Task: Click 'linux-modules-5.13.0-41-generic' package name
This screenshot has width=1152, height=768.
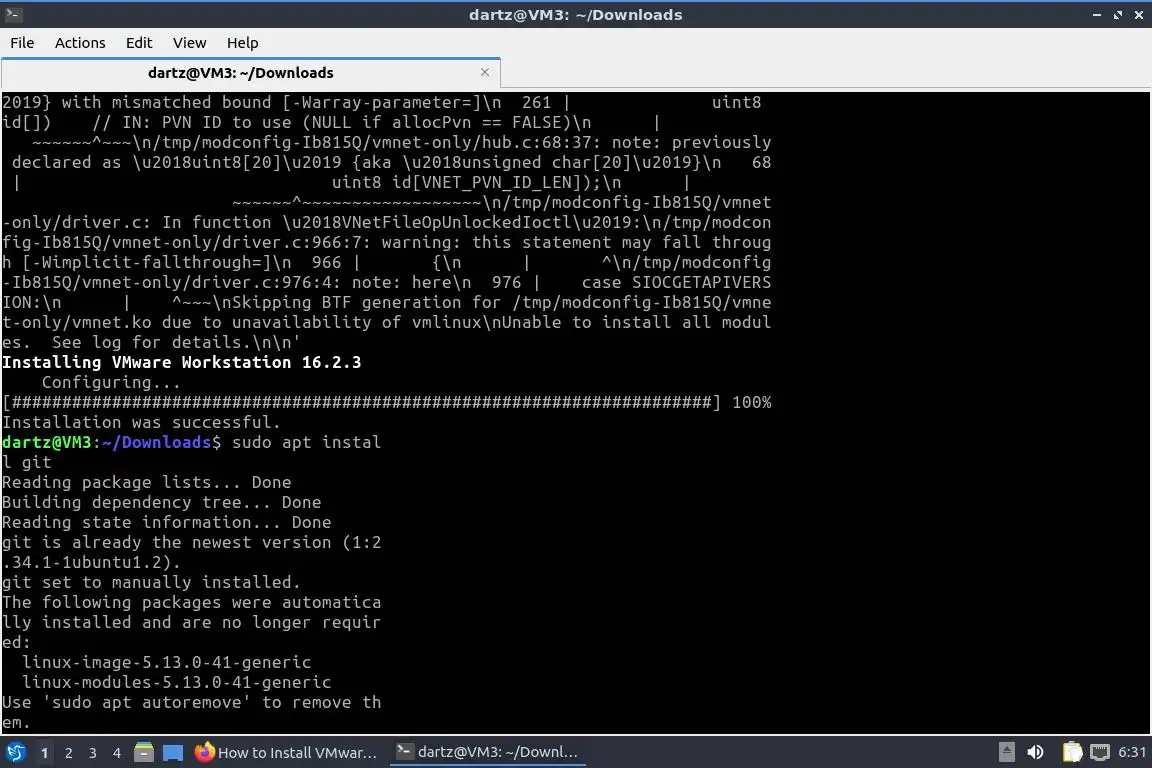Action: tap(176, 682)
